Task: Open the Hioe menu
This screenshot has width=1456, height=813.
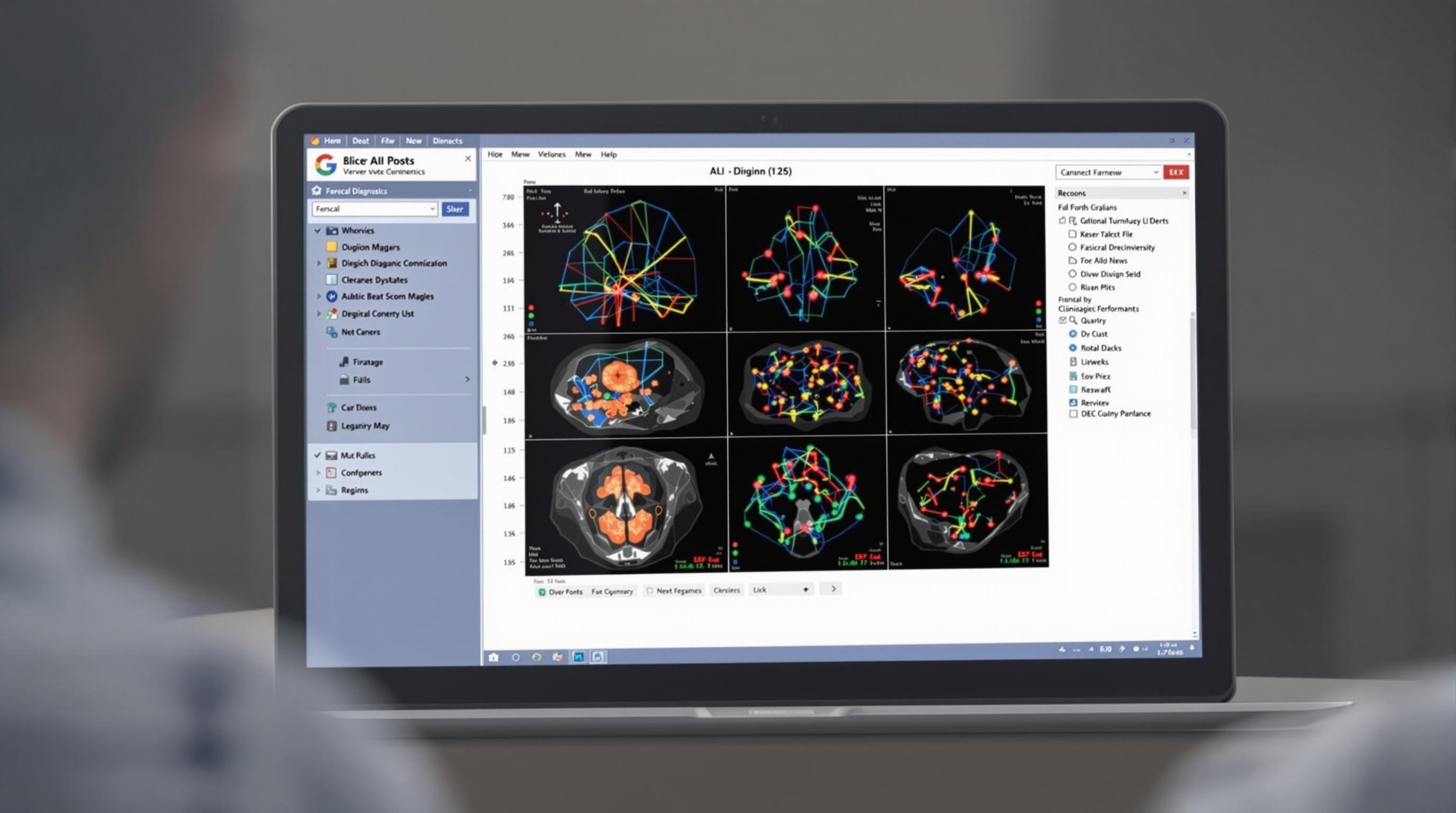Action: coord(495,155)
